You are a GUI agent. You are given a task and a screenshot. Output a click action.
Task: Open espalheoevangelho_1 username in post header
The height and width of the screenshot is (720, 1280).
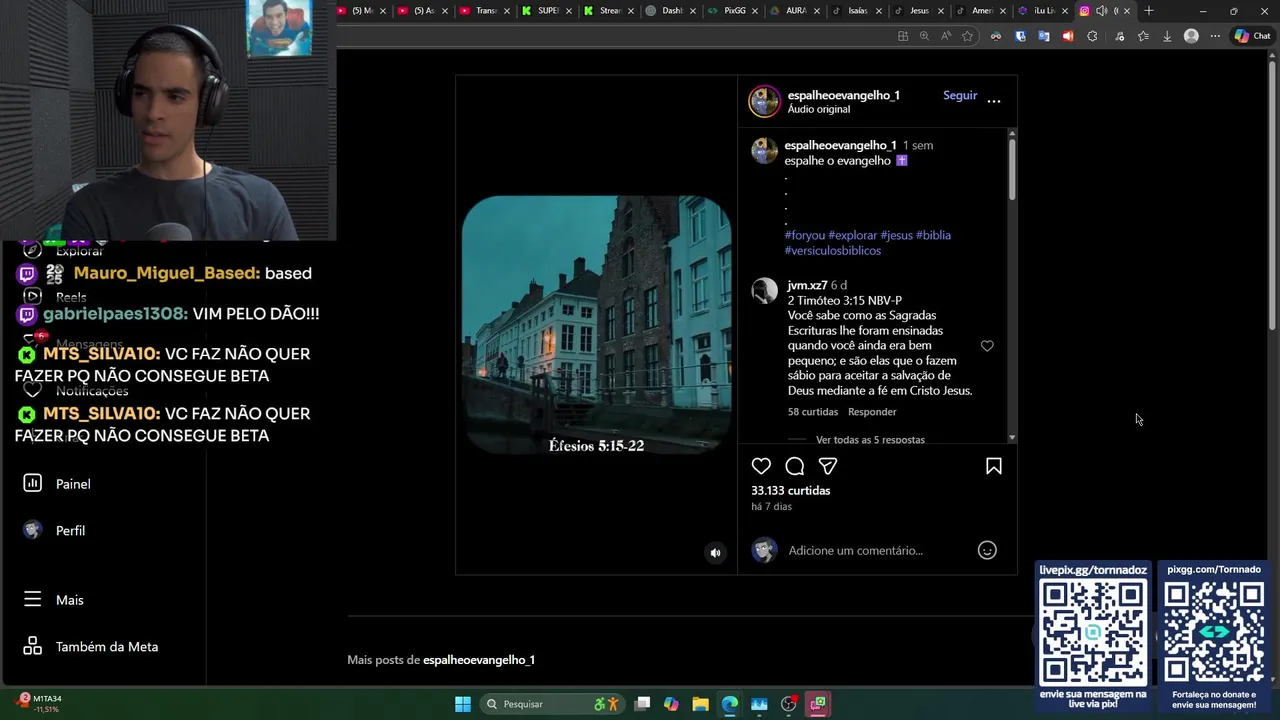pyautogui.click(x=844, y=95)
